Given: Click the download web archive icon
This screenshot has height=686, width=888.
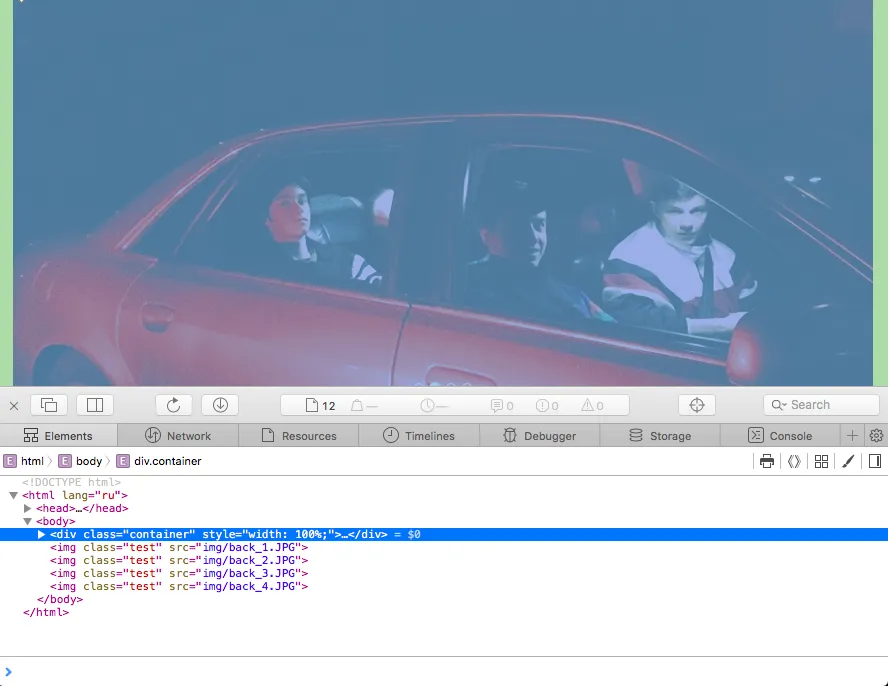Looking at the screenshot, I should (220, 405).
